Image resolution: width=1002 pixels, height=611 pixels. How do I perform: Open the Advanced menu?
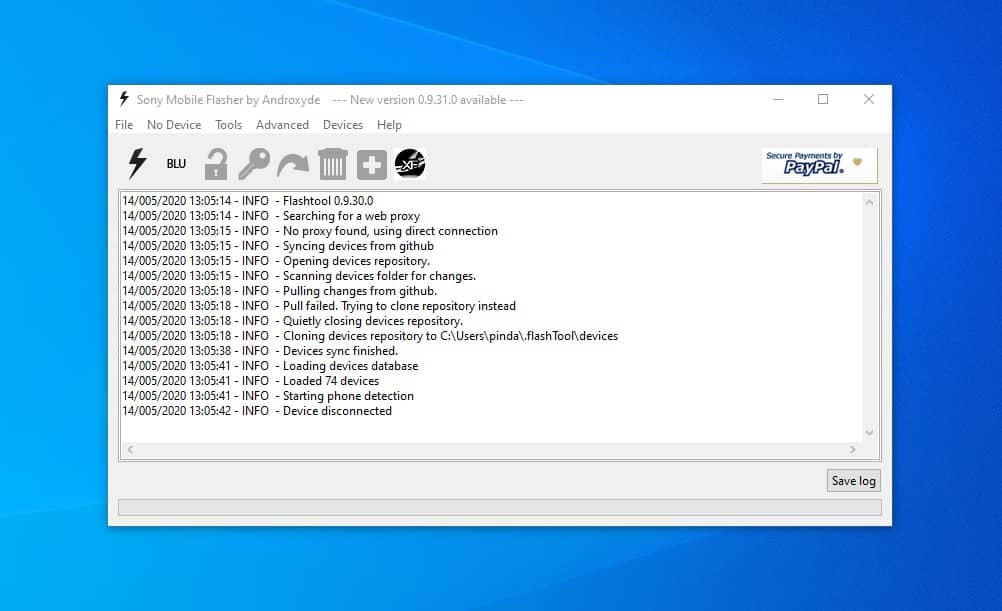click(282, 124)
